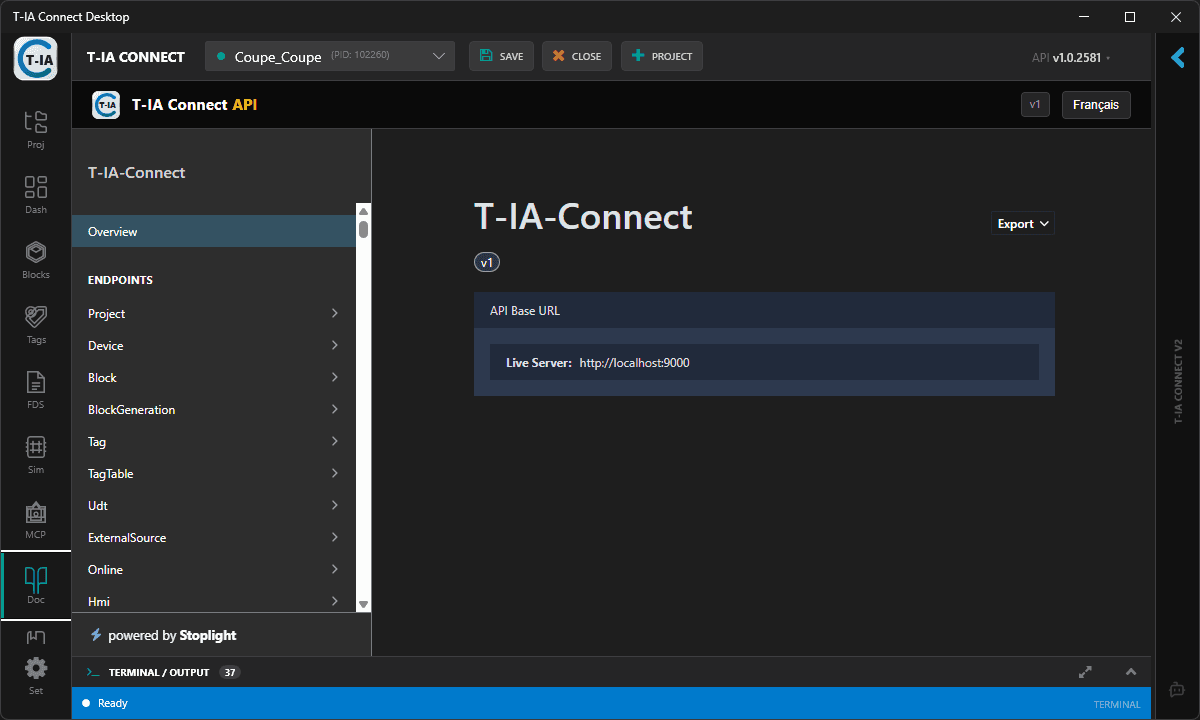
Task: Open the Terminal / Output panel
Action: point(160,671)
